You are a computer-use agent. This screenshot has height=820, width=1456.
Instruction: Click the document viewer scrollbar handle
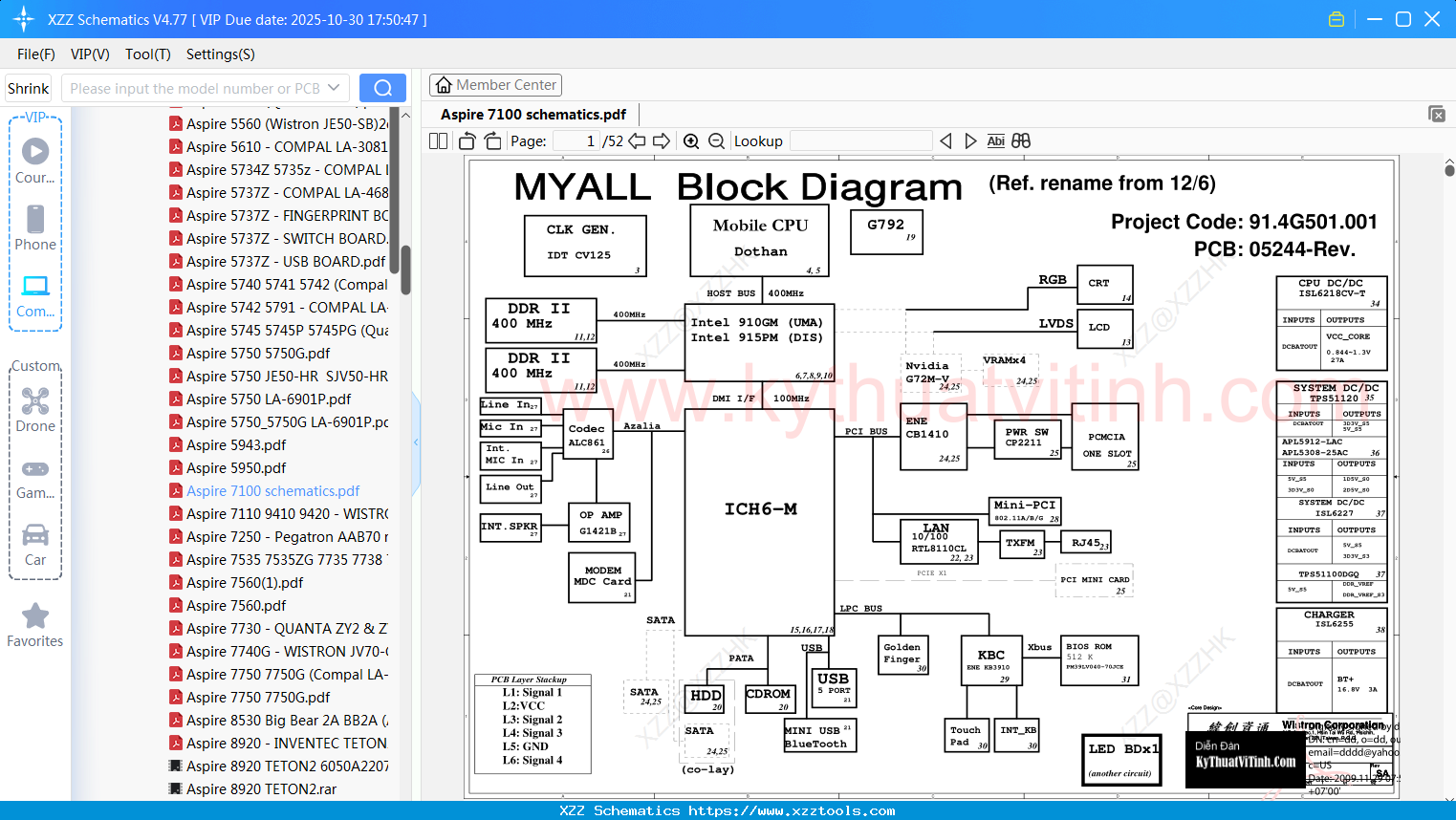1449,169
